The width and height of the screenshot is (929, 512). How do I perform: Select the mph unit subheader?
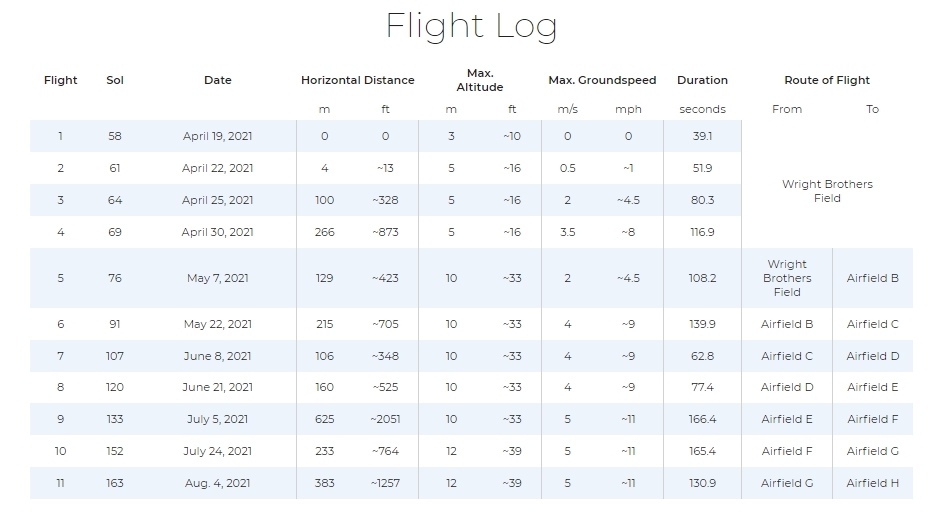point(628,109)
